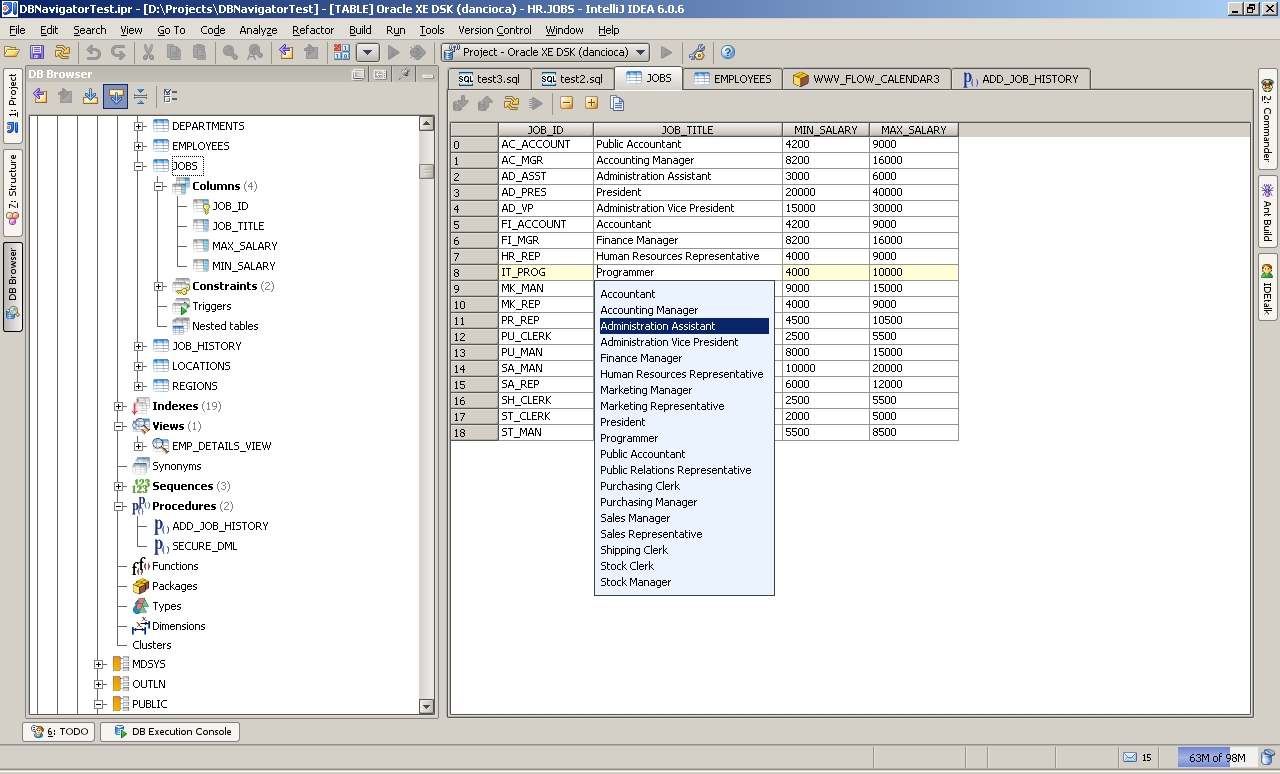Click the JOB_TITLE cell editor containing Programmer
This screenshot has height=774, width=1280.
click(687, 272)
